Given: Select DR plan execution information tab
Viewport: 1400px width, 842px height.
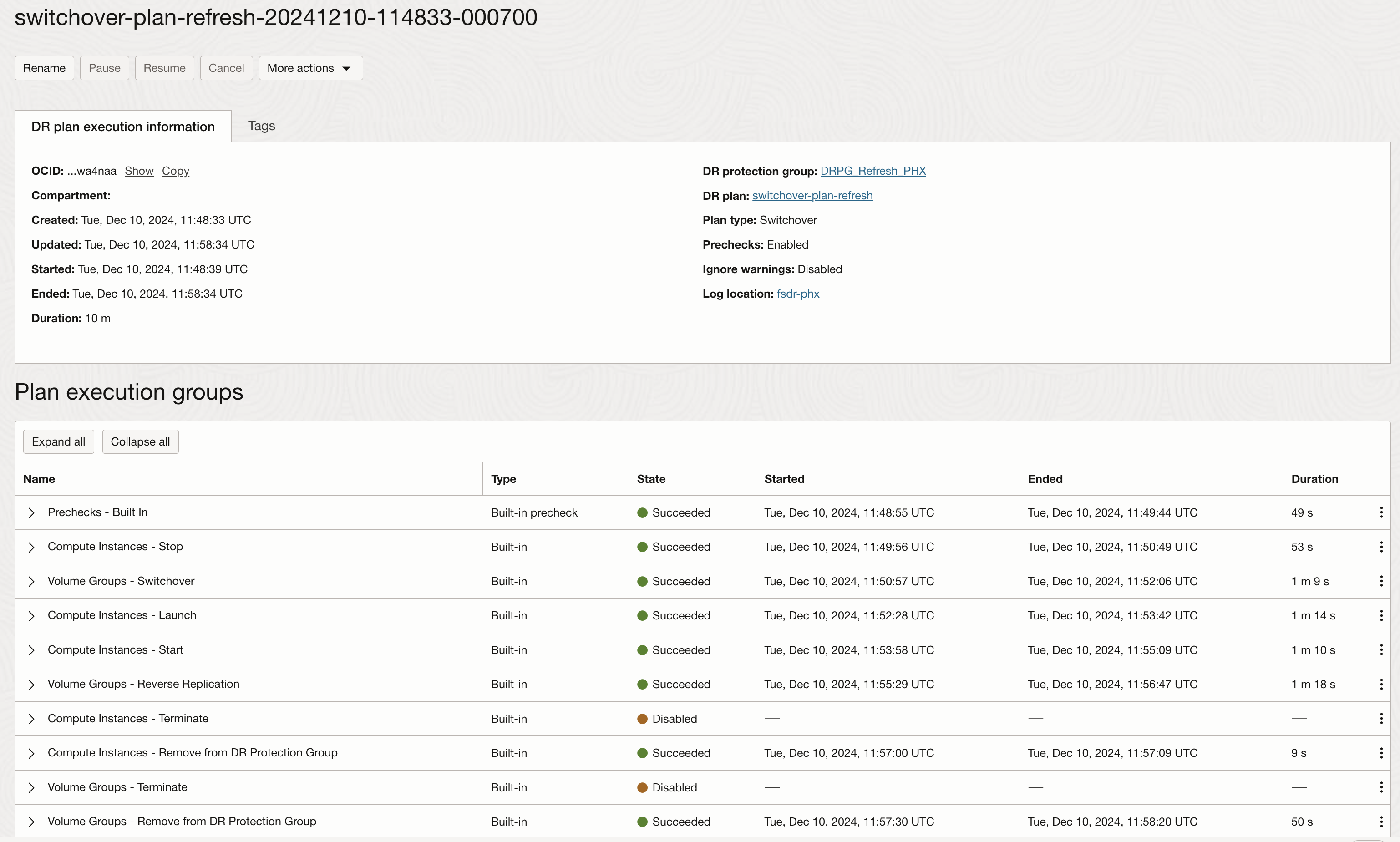Looking at the screenshot, I should 122,127.
